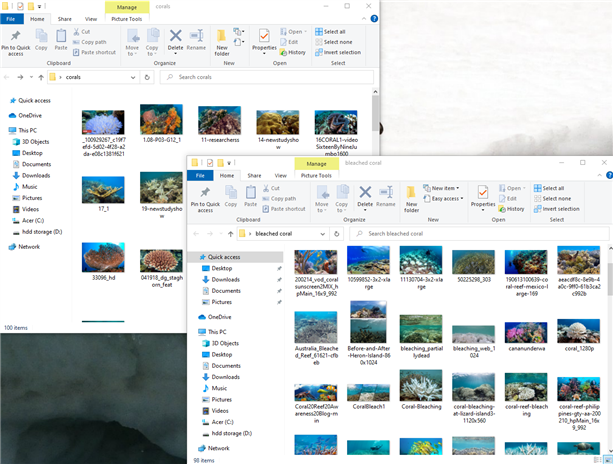
Task: Click Select all in corals window
Action: (x=330, y=32)
